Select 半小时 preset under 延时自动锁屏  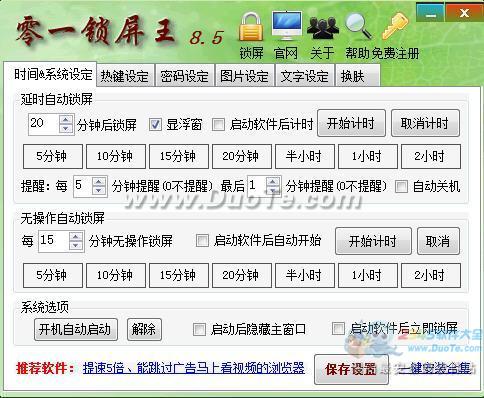[305, 156]
